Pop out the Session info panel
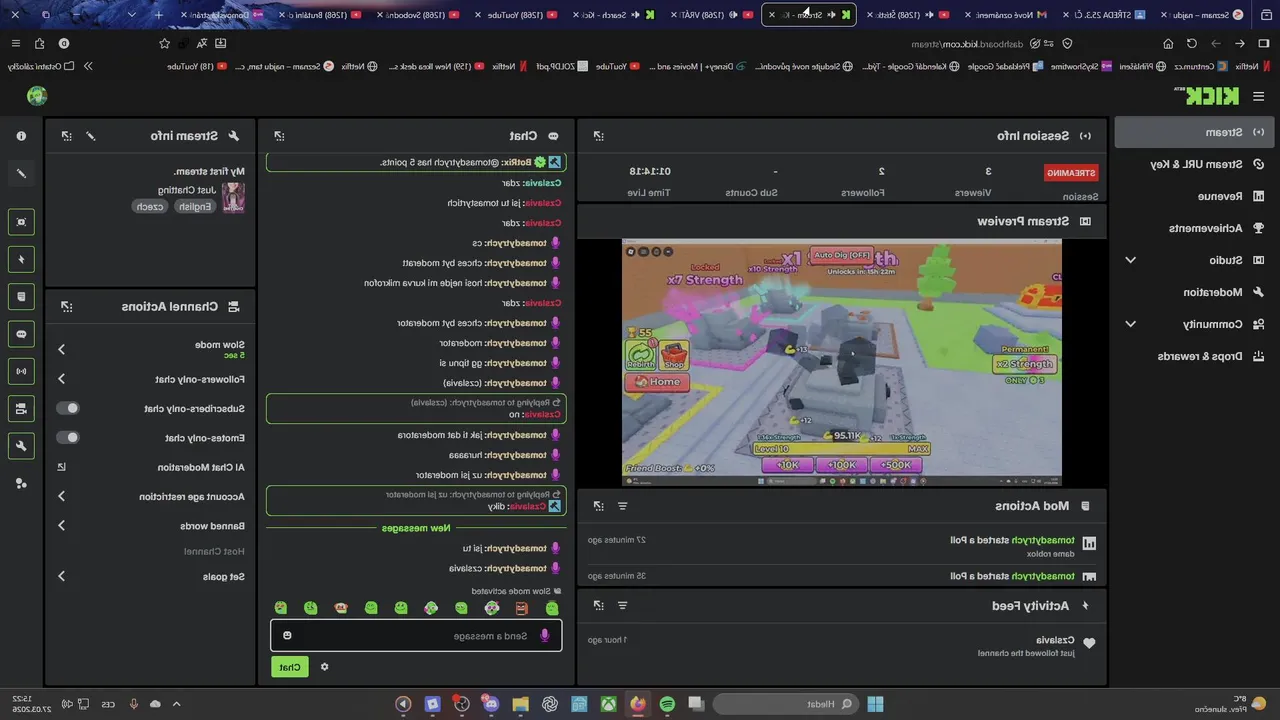 pos(598,136)
